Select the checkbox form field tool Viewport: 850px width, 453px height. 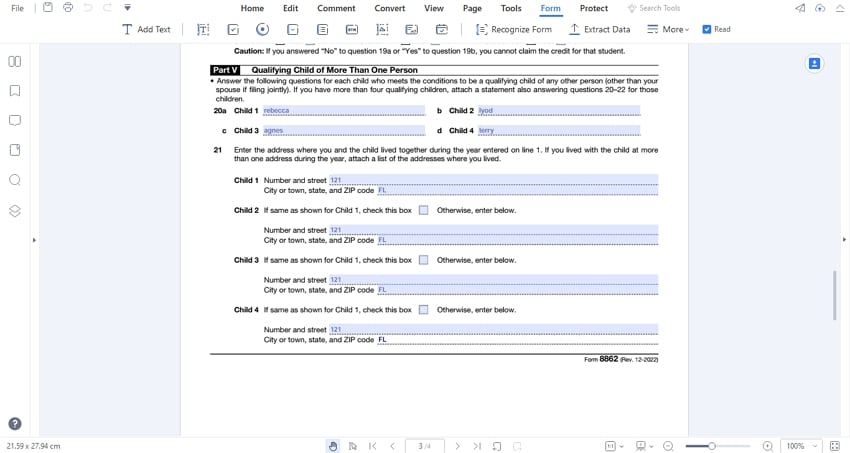(233, 29)
